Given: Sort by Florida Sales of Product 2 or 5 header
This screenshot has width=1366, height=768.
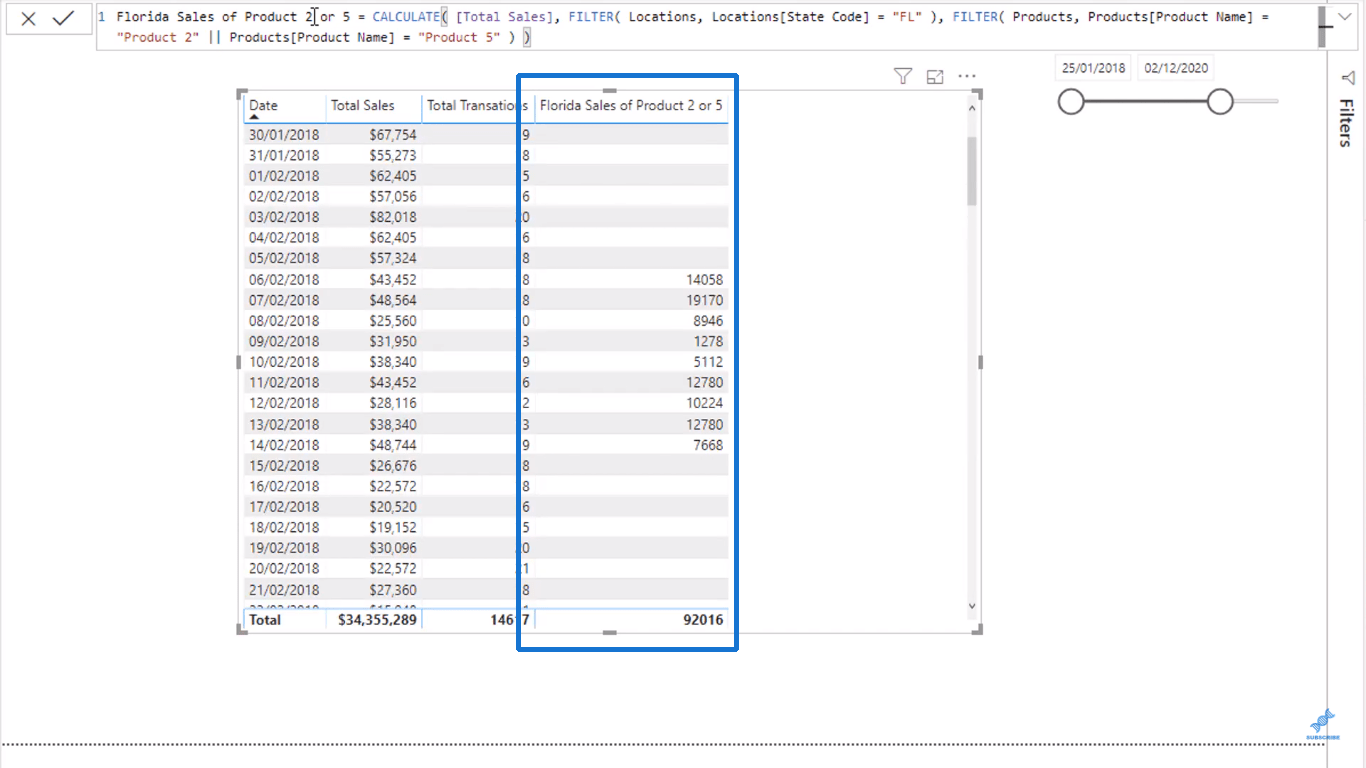Looking at the screenshot, I should (x=631, y=105).
